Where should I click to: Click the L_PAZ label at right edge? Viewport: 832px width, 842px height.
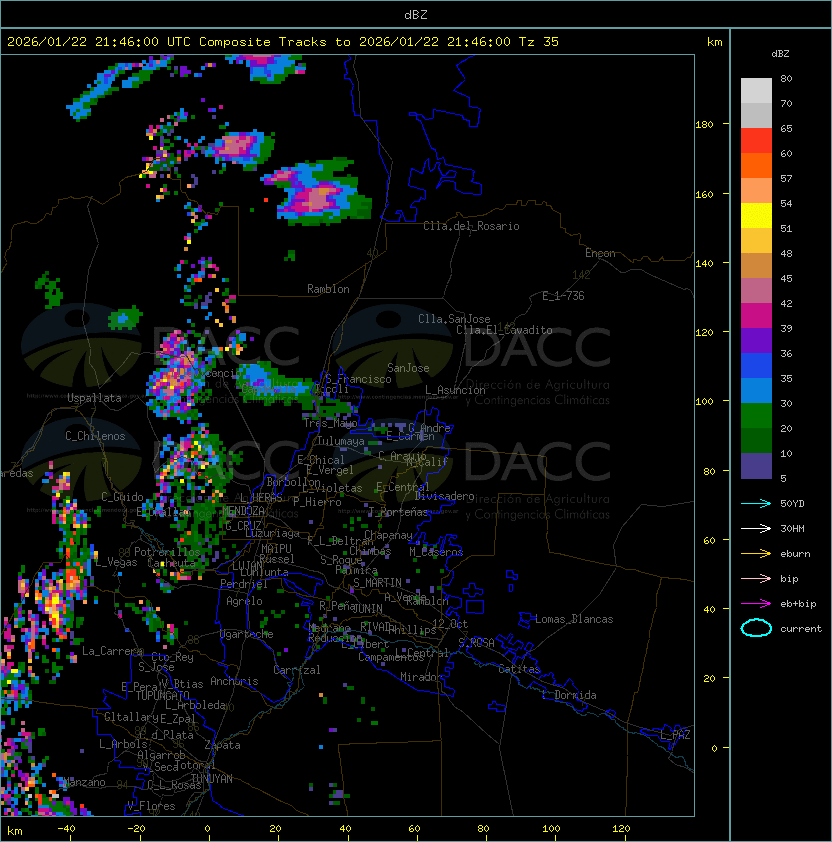(675, 735)
